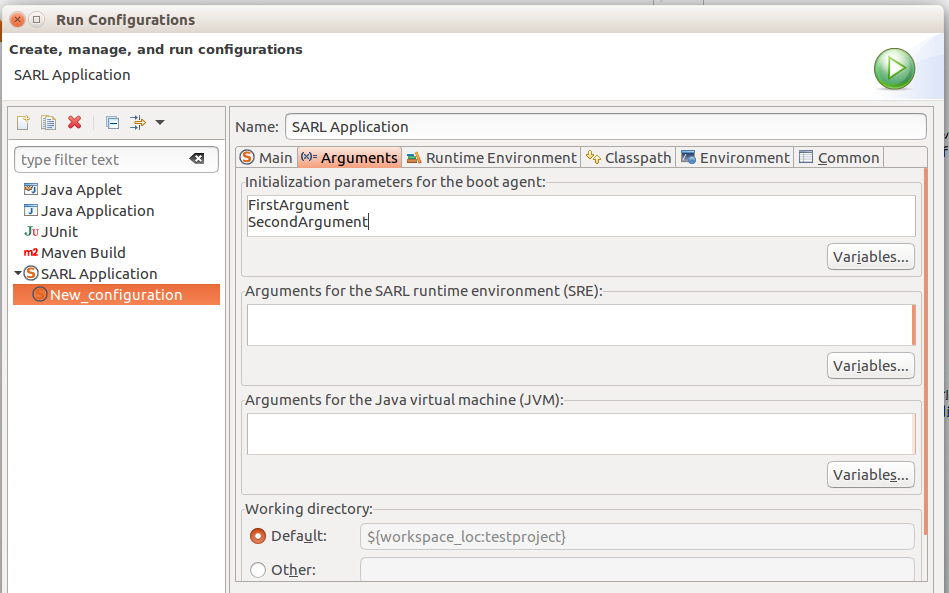The width and height of the screenshot is (949, 593).
Task: Click the Other working directory path field
Action: (x=637, y=570)
